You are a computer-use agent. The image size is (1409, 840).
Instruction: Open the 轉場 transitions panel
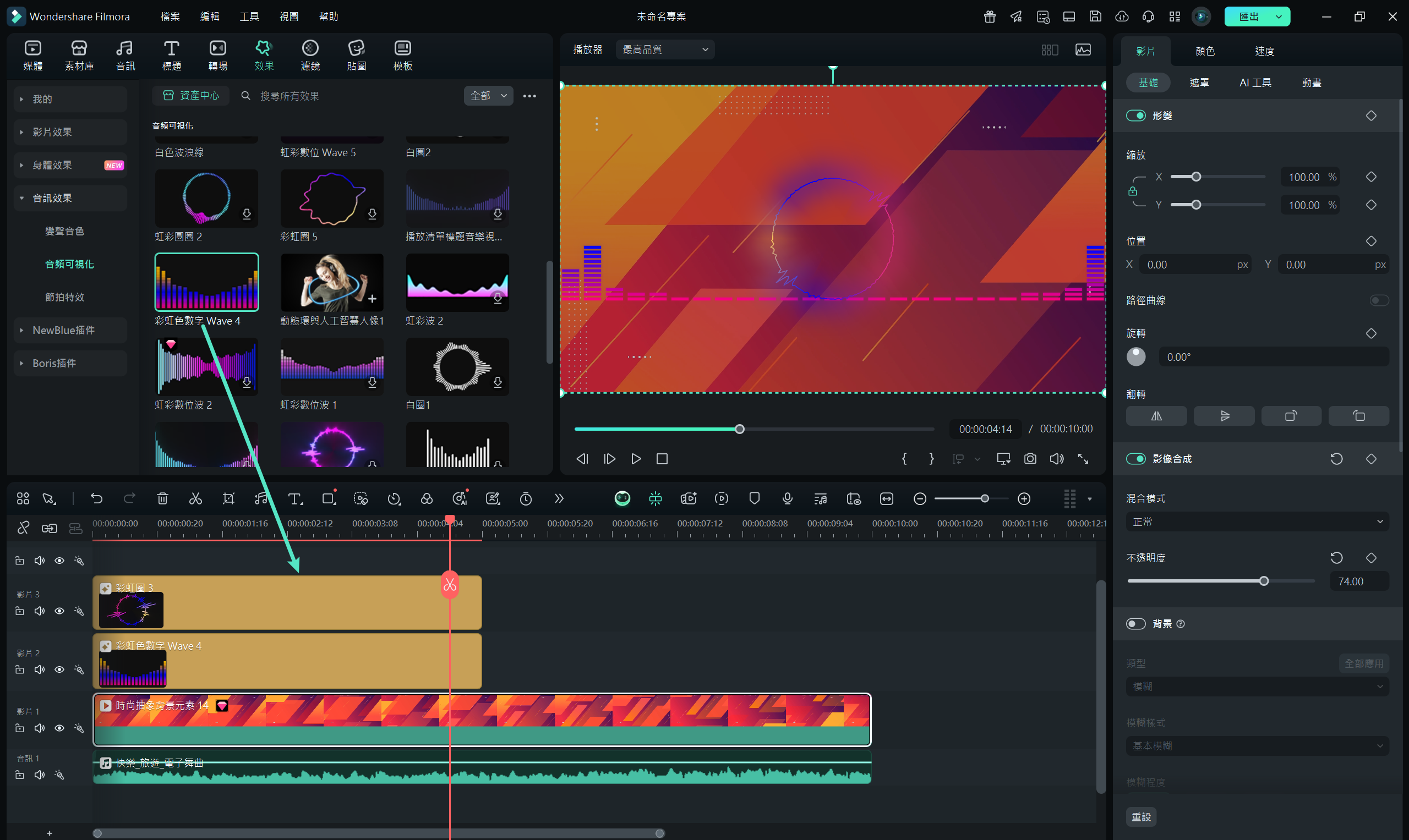pos(218,56)
